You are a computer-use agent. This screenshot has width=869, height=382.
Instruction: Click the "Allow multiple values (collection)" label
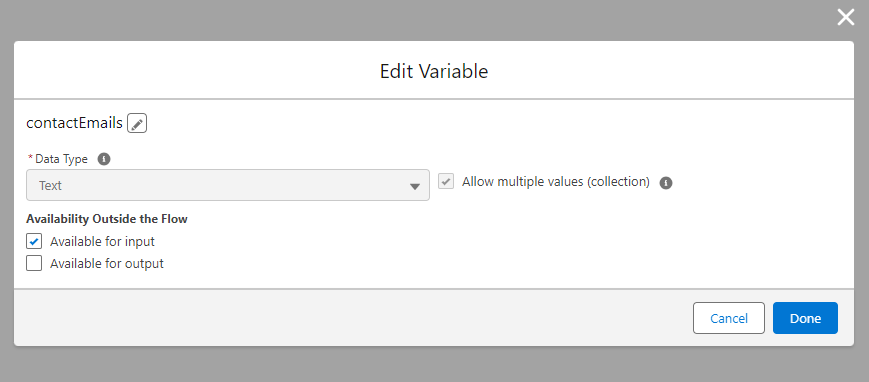pyautogui.click(x=556, y=182)
